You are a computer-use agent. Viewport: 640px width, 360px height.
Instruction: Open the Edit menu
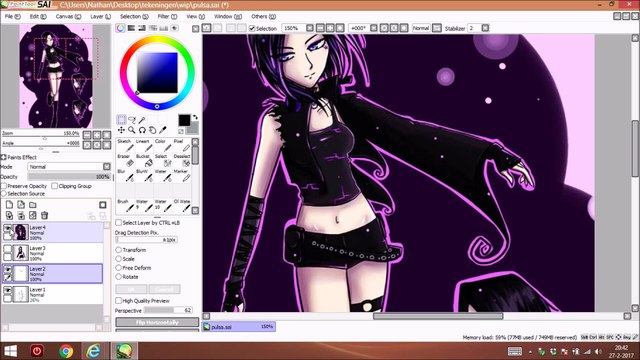click(38, 16)
